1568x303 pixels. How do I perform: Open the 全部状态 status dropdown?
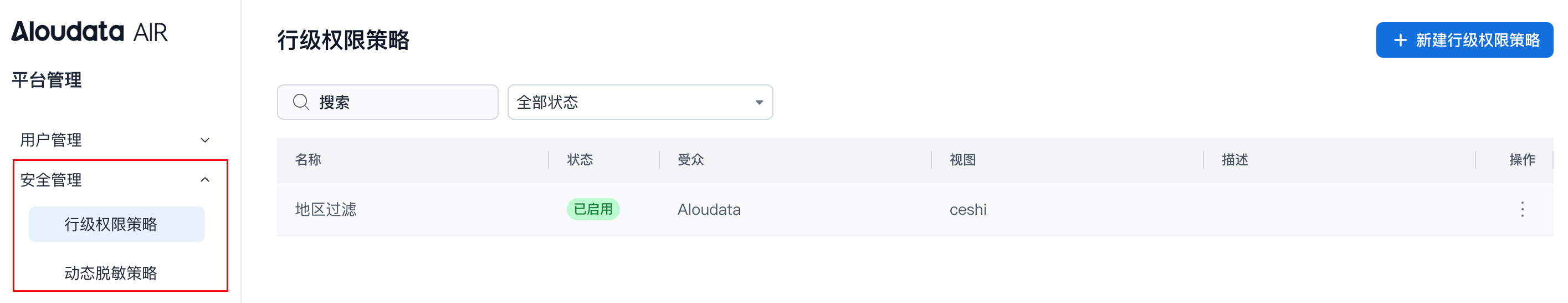coord(640,102)
